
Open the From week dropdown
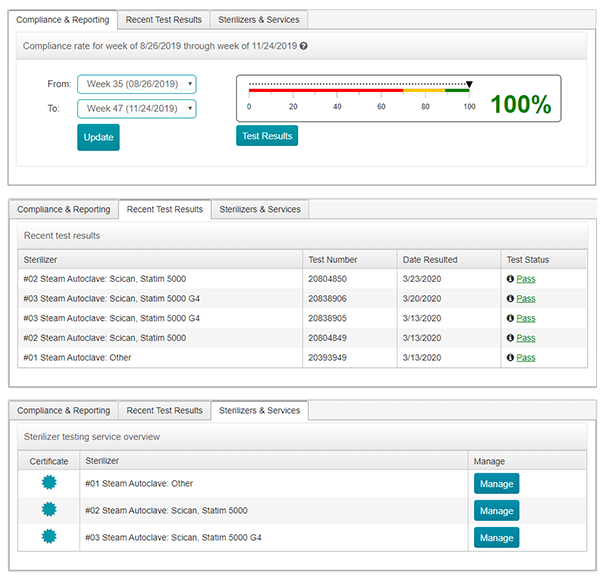coord(137,84)
